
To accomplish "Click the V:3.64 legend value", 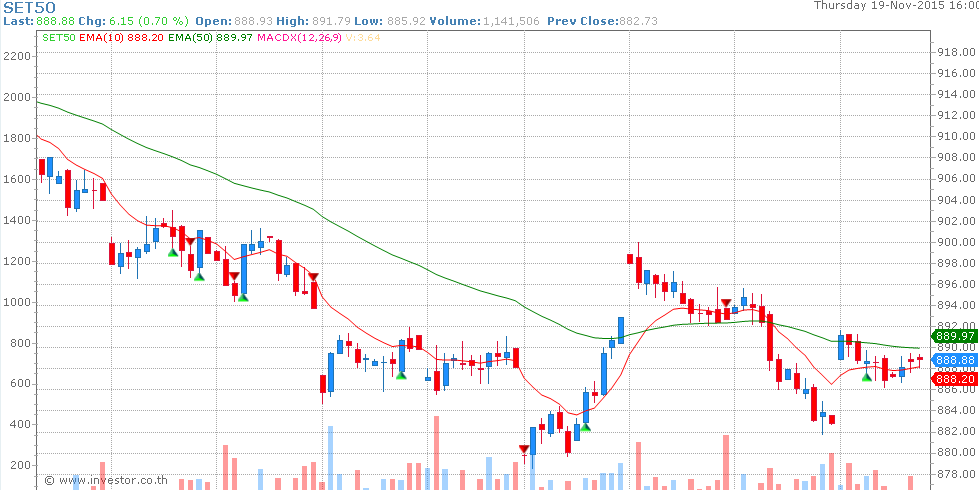I will pos(363,37).
